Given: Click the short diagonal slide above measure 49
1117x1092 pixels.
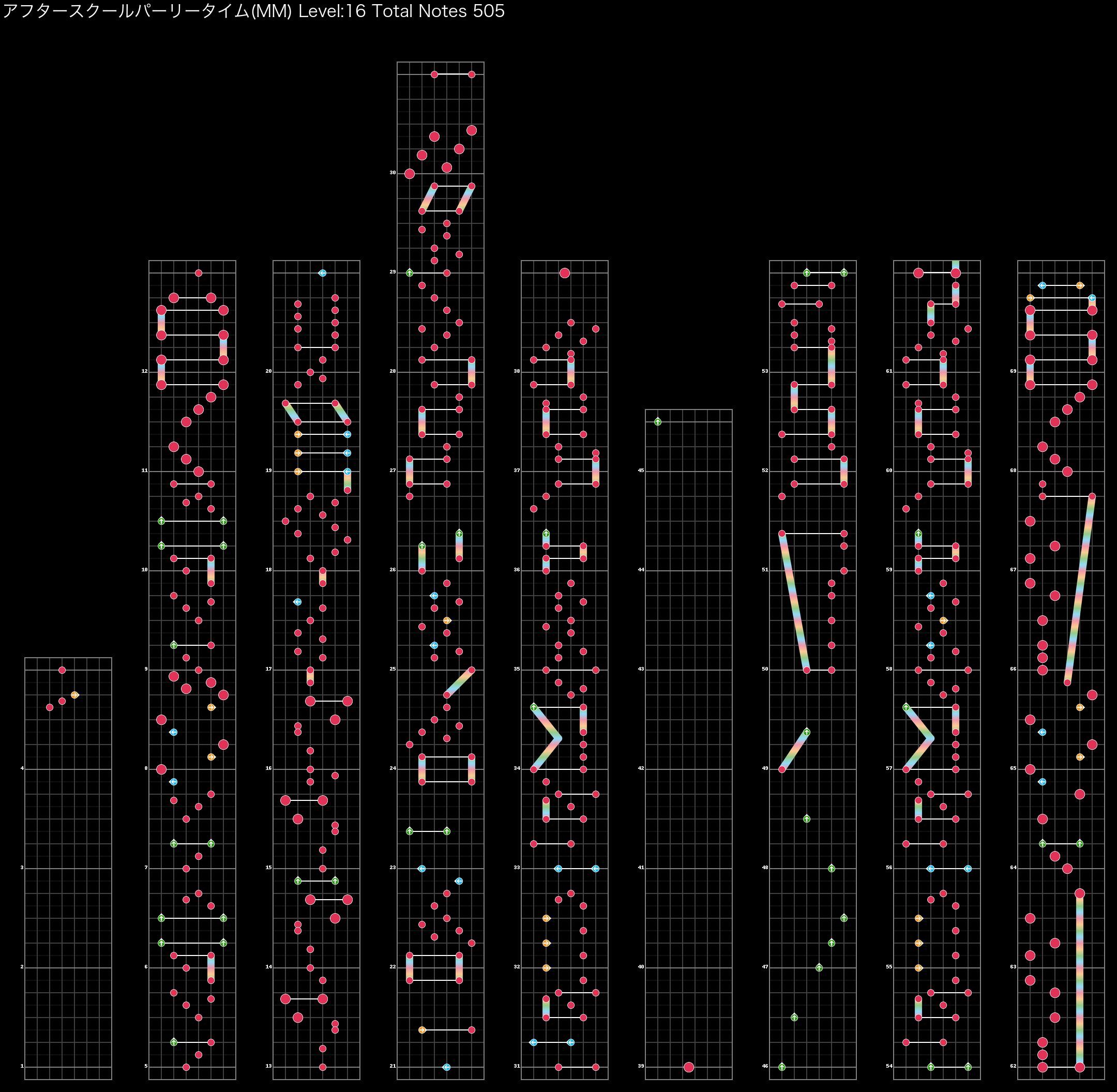Looking at the screenshot, I should point(795,750).
